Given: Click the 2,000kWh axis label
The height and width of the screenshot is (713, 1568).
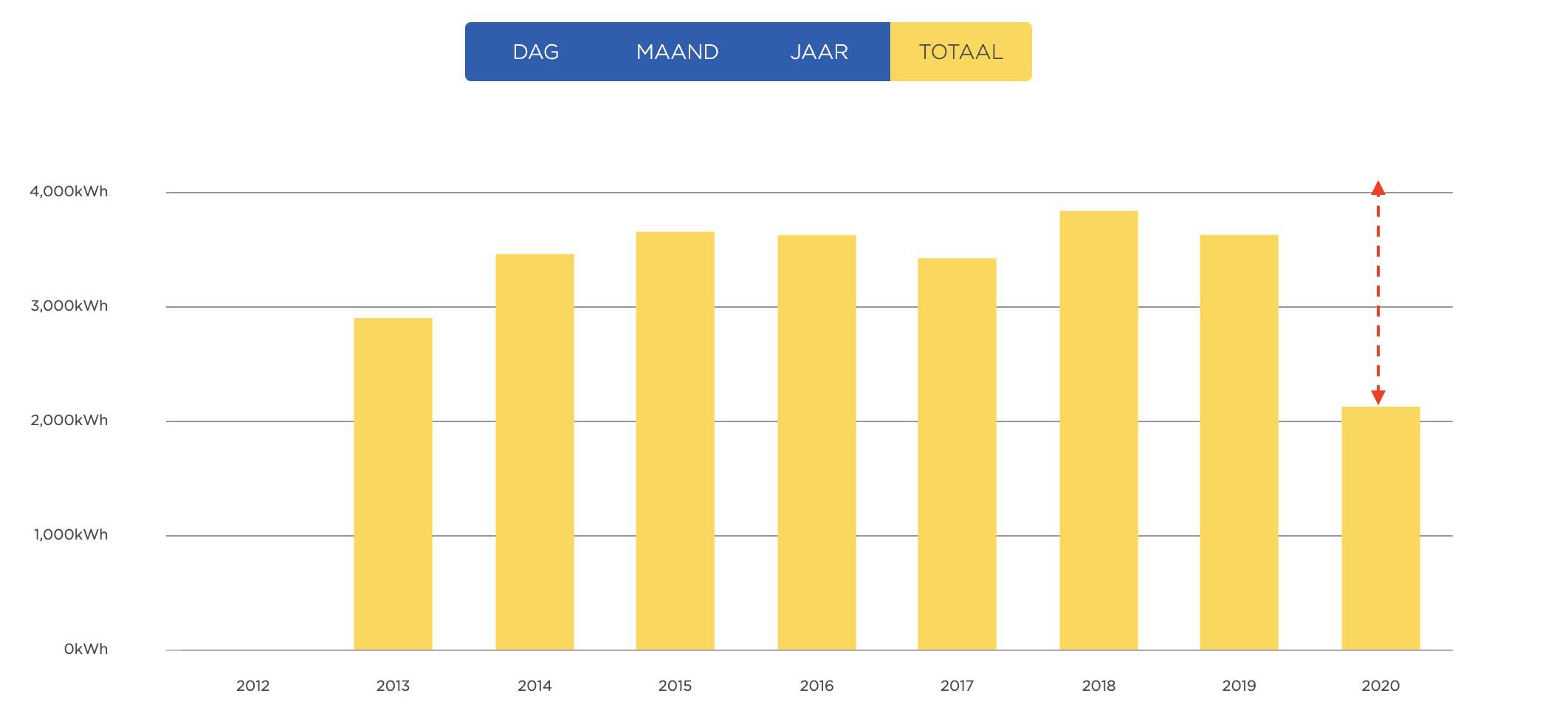Looking at the screenshot, I should tap(69, 420).
